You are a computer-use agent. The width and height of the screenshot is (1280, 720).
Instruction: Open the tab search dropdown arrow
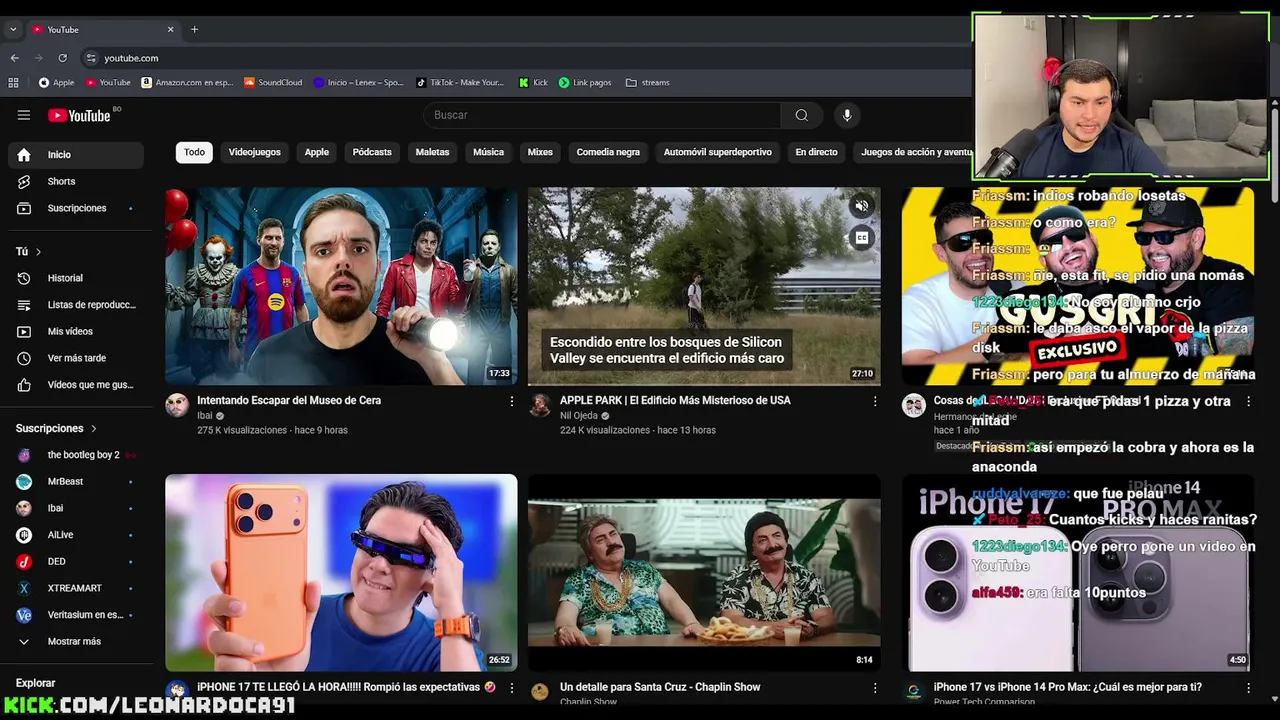[13, 29]
